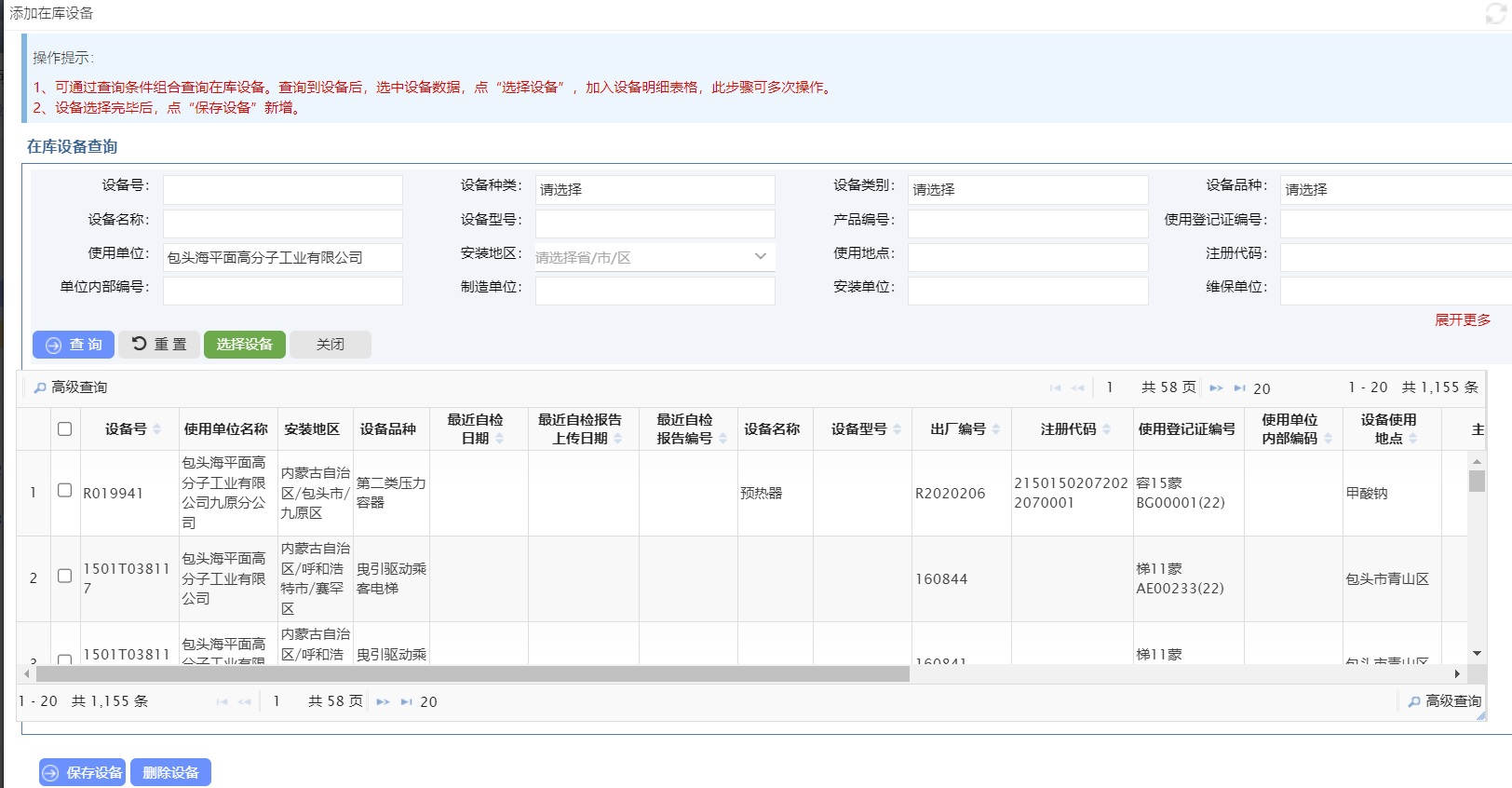Click the 设备型号 input field

point(655,224)
